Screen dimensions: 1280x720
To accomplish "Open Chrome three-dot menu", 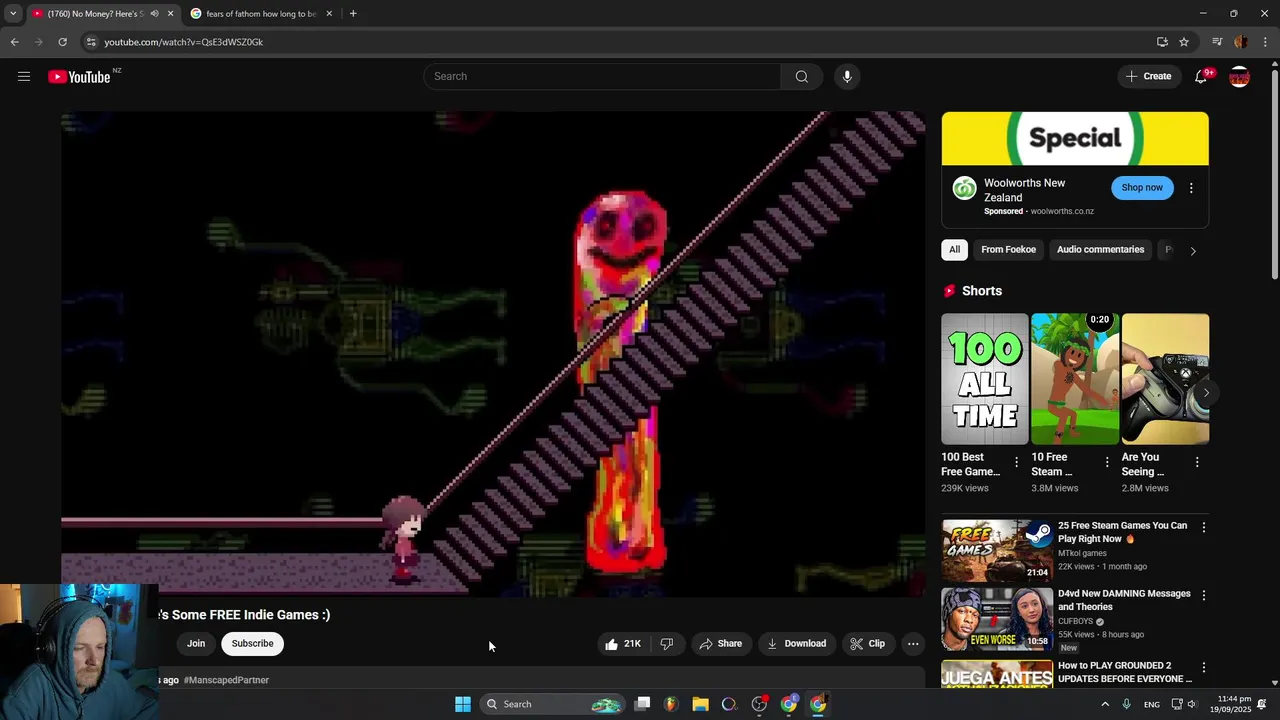I will coord(1265,42).
